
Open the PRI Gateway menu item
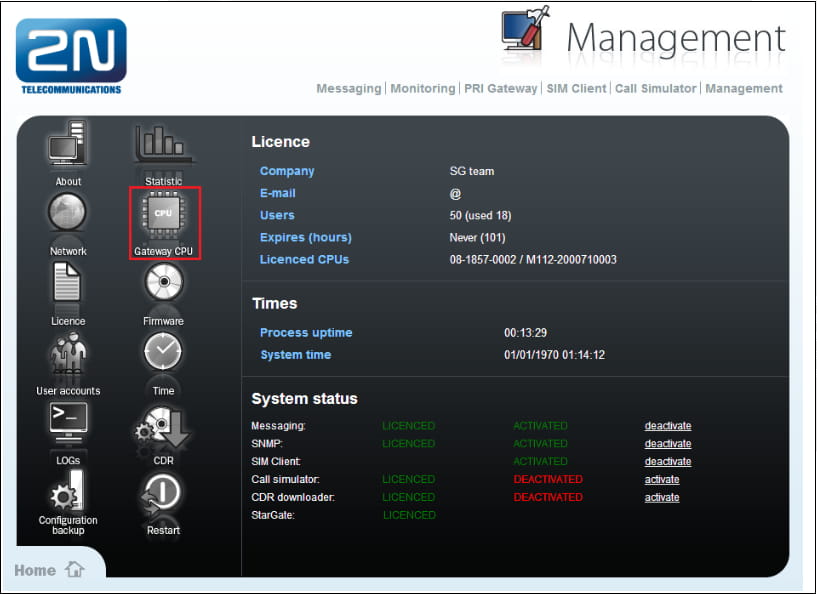click(500, 89)
